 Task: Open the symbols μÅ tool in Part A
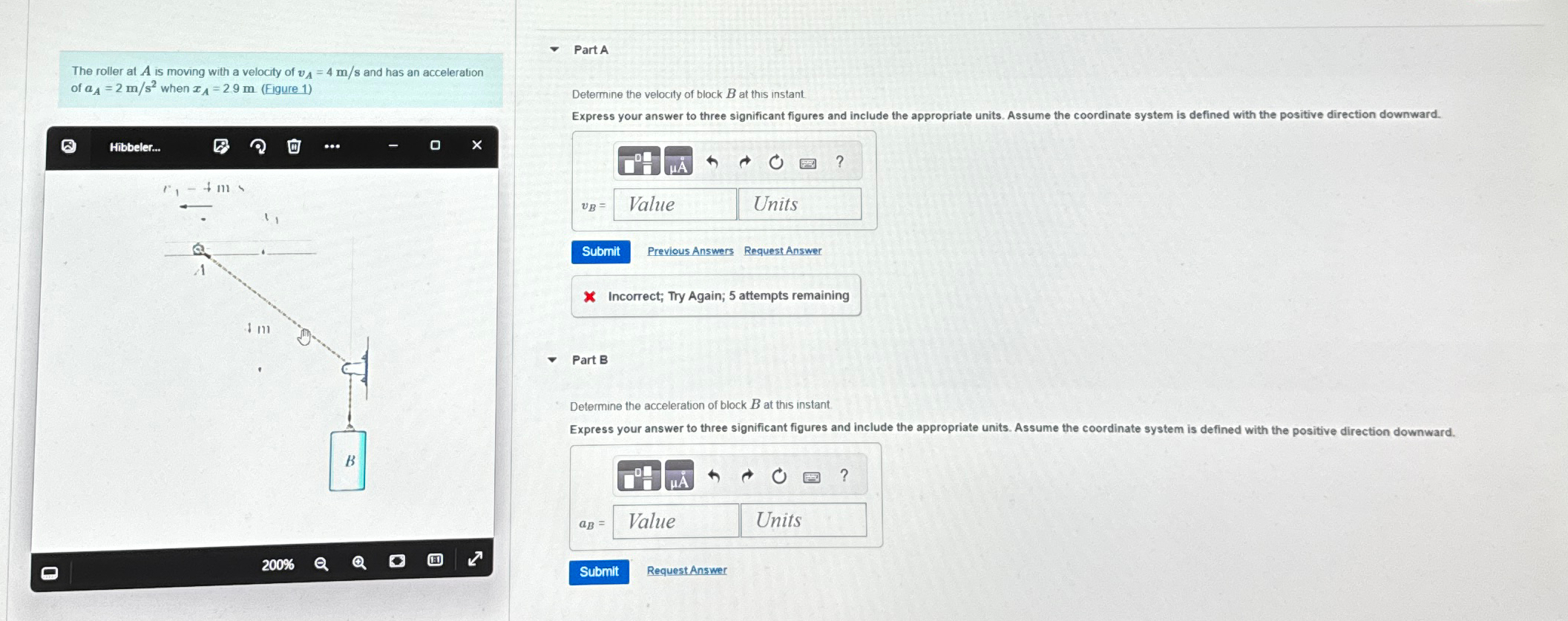(x=678, y=162)
